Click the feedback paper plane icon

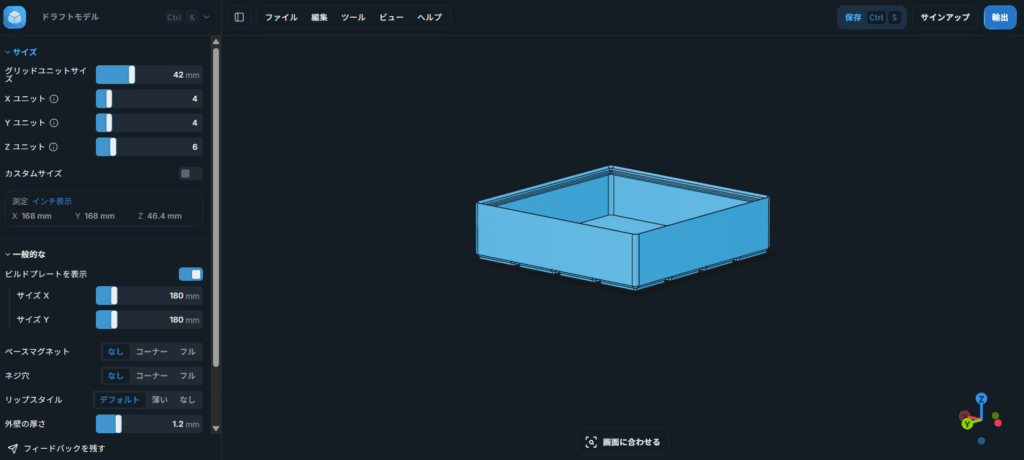pos(12,448)
